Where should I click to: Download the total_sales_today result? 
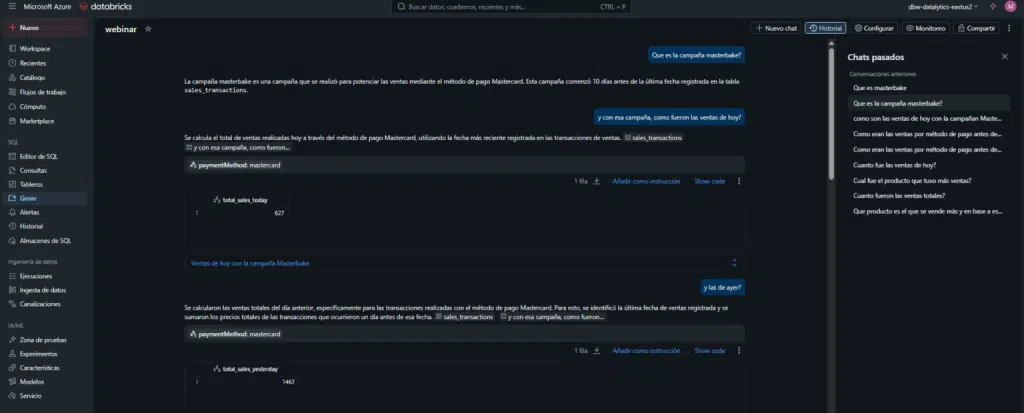pyautogui.click(x=597, y=182)
